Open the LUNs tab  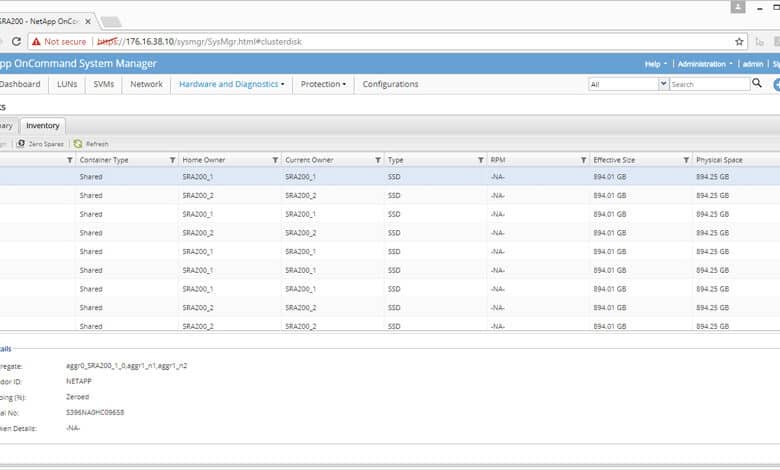coord(67,84)
